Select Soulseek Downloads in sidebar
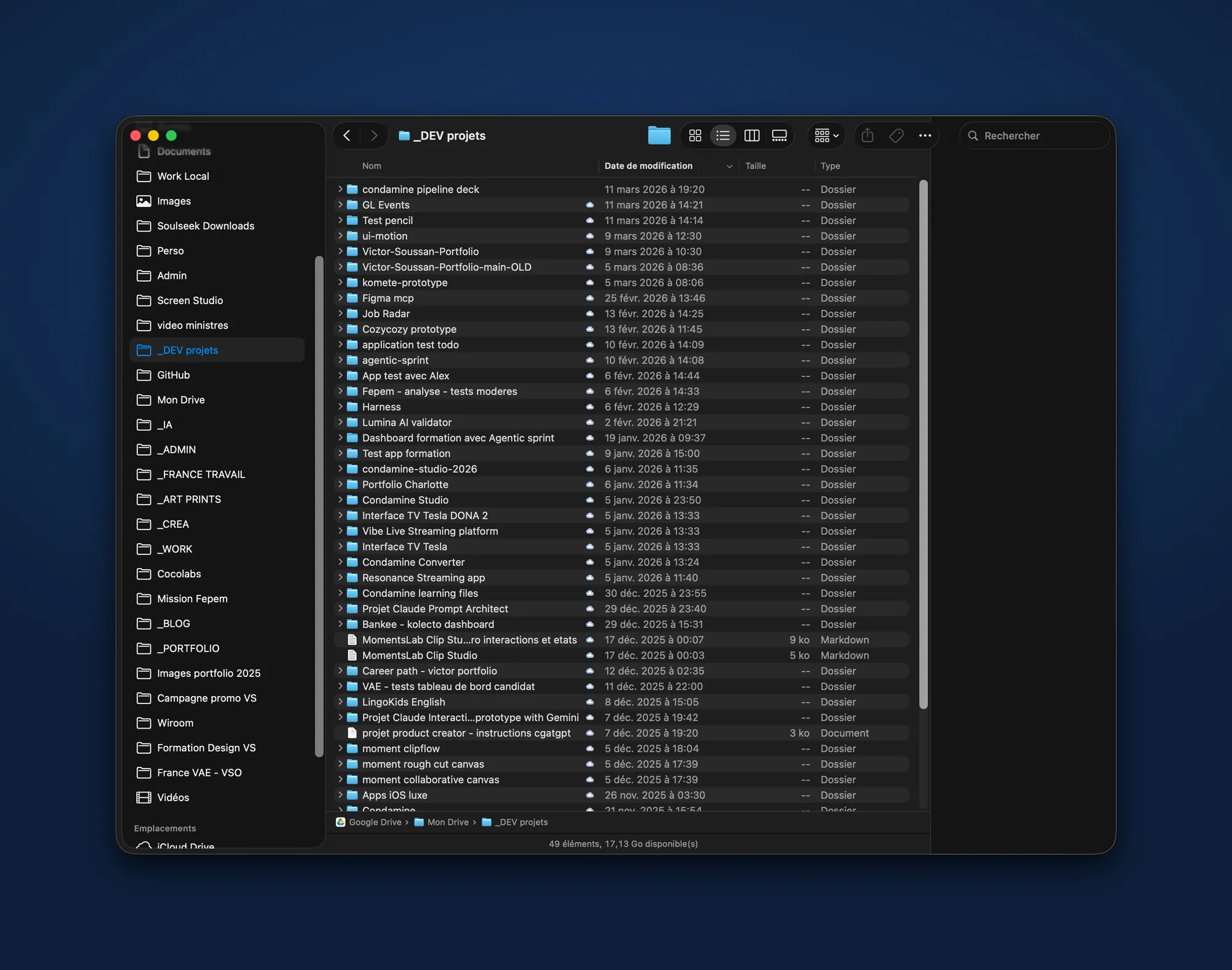 pos(217,225)
